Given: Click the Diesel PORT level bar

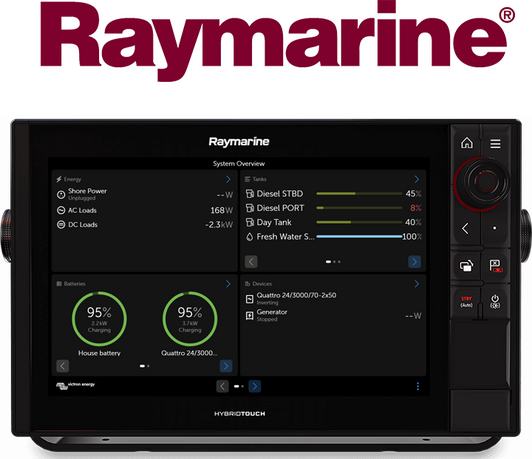Looking at the screenshot, I should click(359, 208).
